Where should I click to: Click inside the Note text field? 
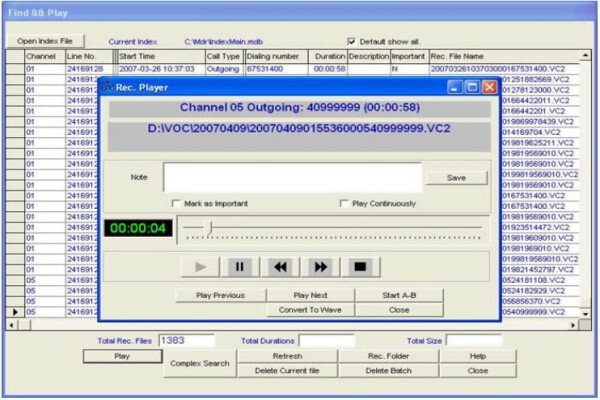tap(293, 177)
